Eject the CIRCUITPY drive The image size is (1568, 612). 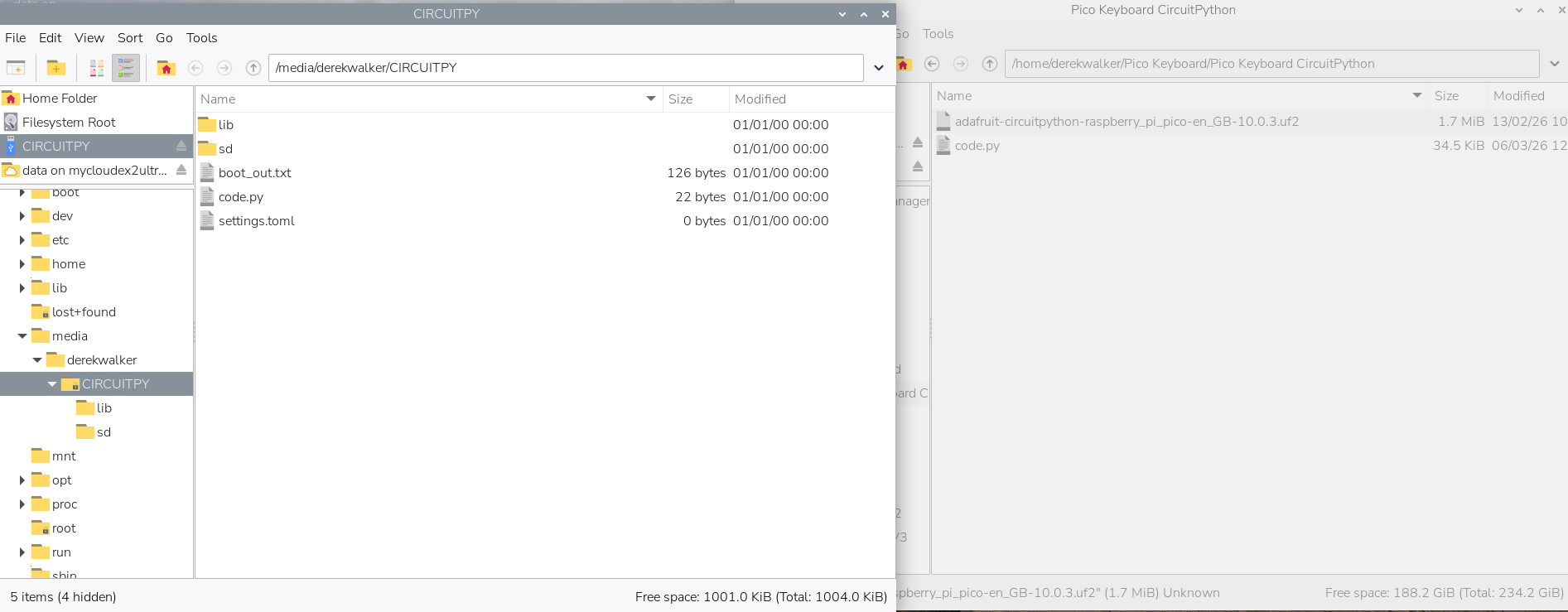[181, 146]
